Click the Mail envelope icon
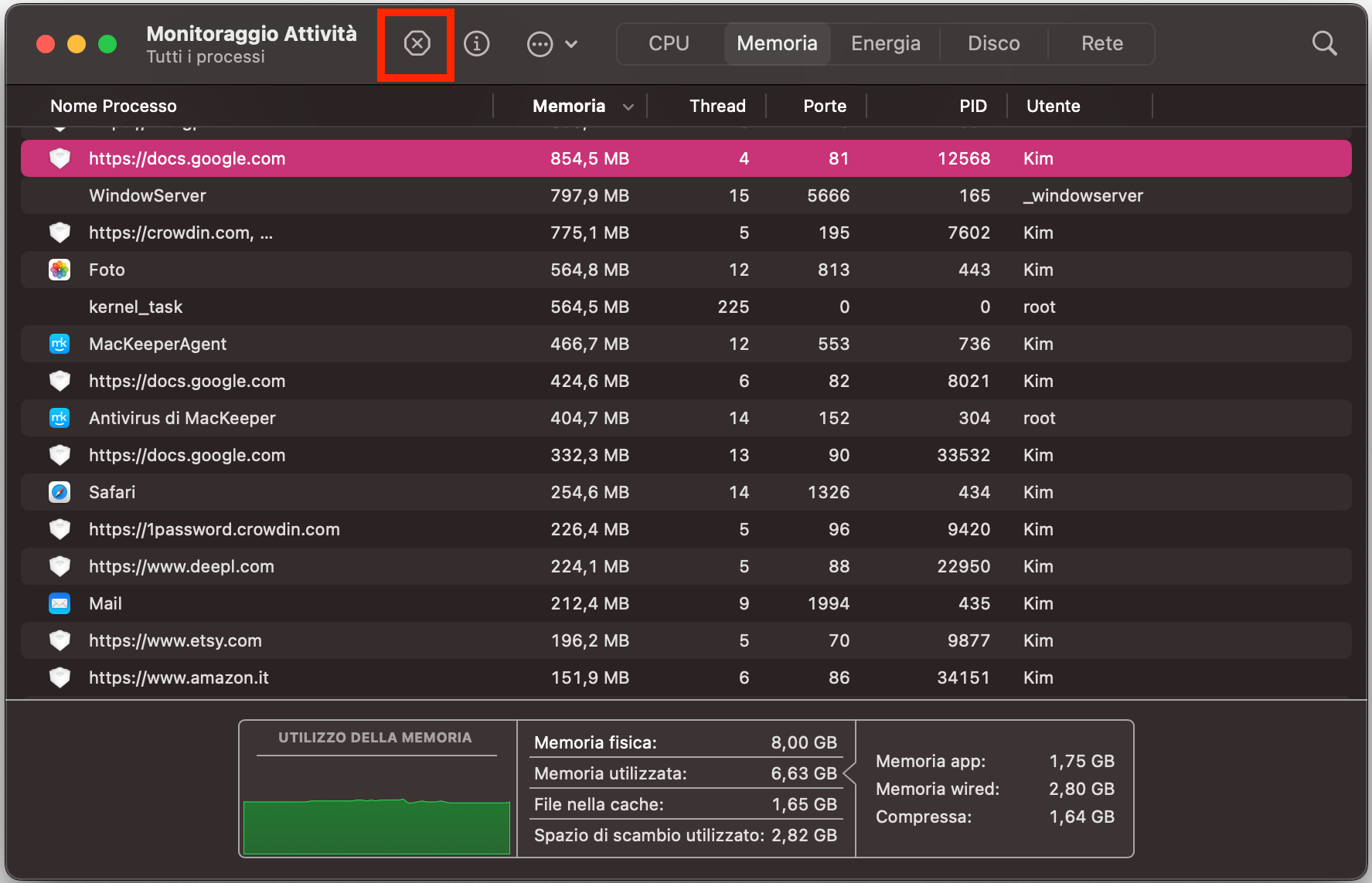This screenshot has width=1372, height=883. (60, 603)
